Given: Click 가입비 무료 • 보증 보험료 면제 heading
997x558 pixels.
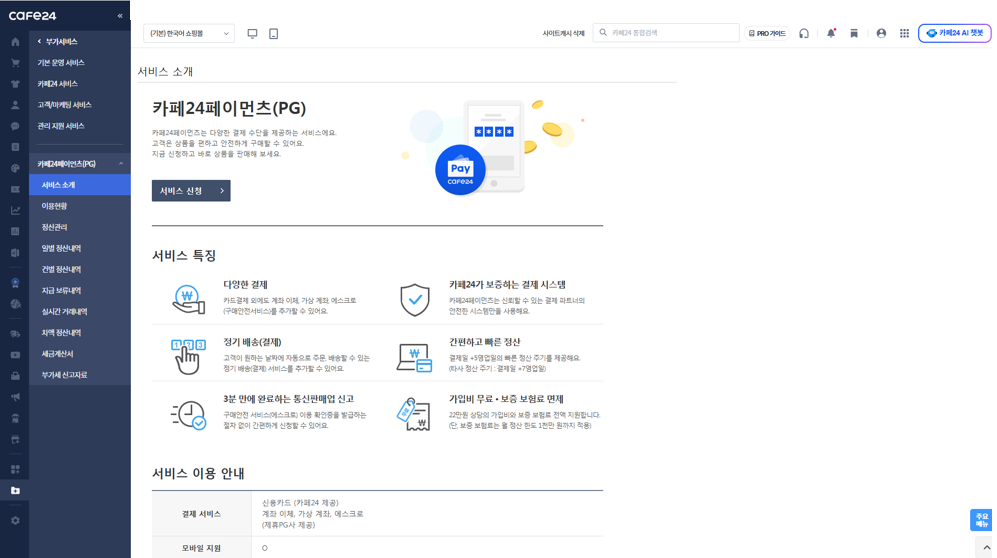Looking at the screenshot, I should tap(506, 399).
